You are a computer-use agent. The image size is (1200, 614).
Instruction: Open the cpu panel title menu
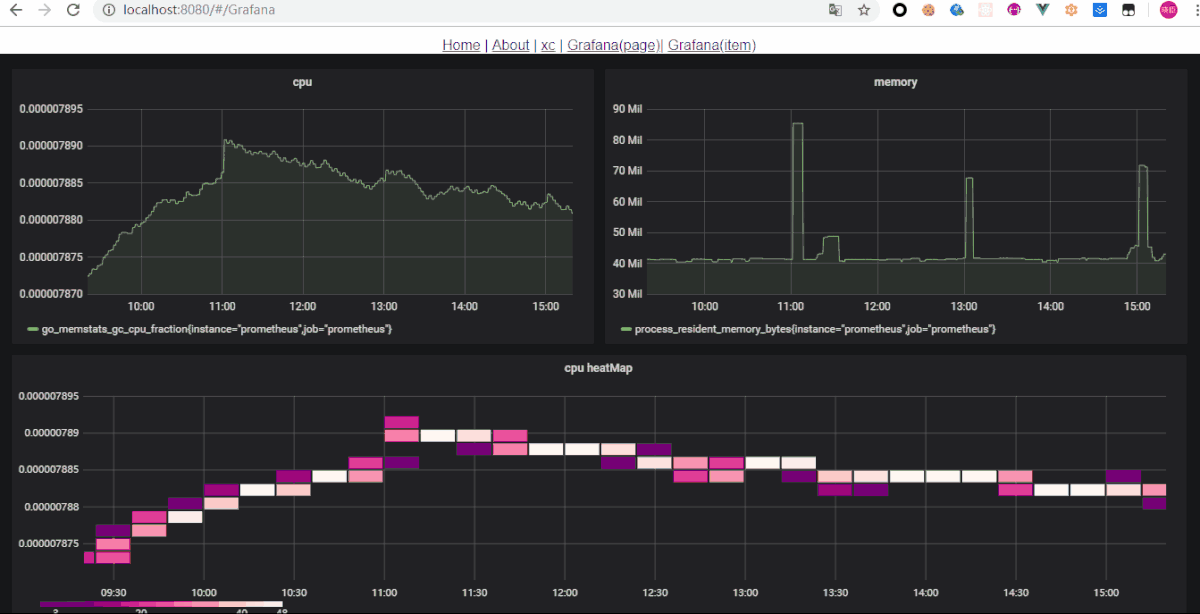[302, 82]
